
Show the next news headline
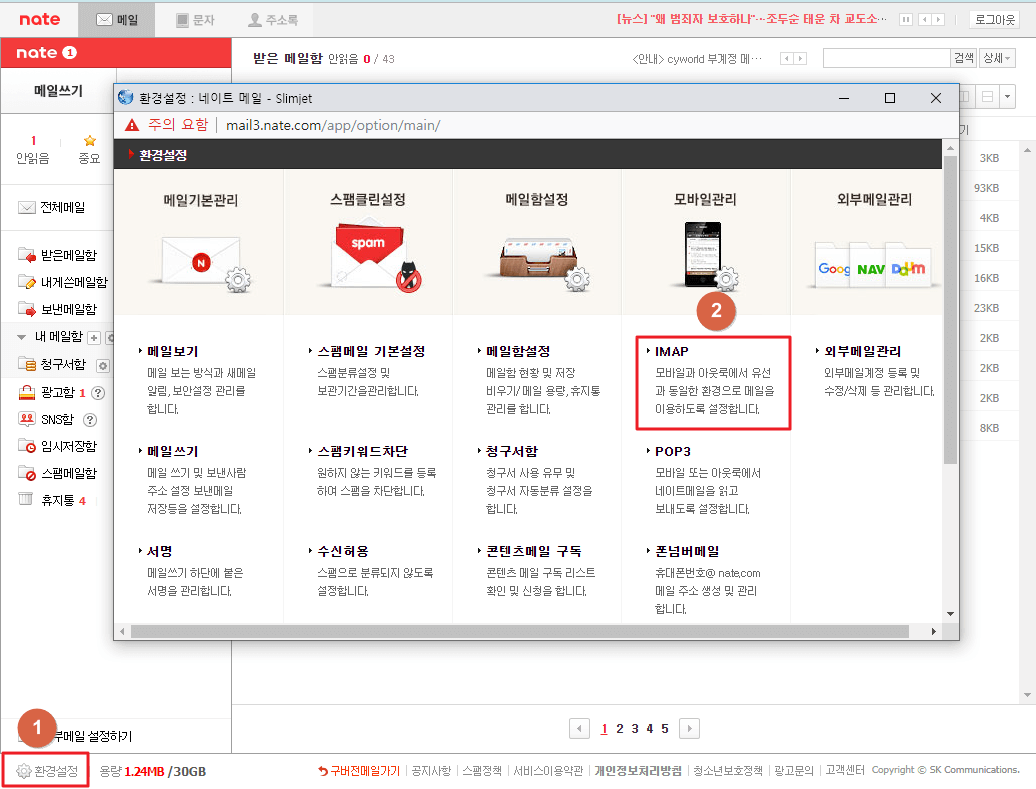pyautogui.click(x=938, y=20)
